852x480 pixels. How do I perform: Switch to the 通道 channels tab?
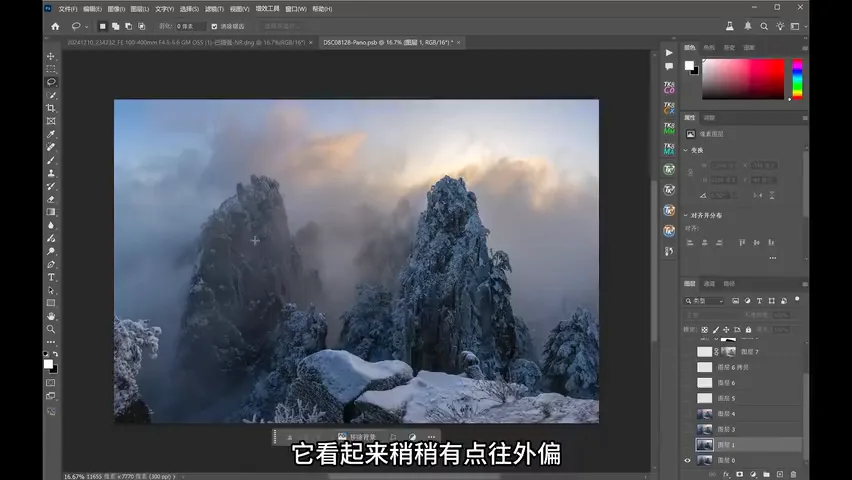pyautogui.click(x=709, y=284)
